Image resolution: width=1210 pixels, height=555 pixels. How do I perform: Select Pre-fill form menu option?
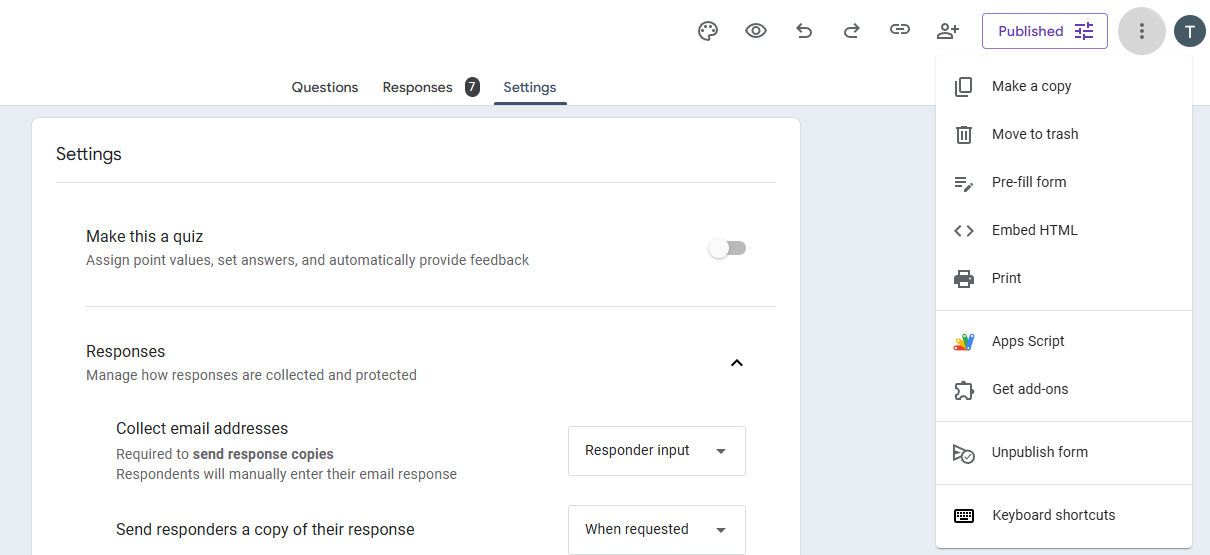[x=1064, y=182]
